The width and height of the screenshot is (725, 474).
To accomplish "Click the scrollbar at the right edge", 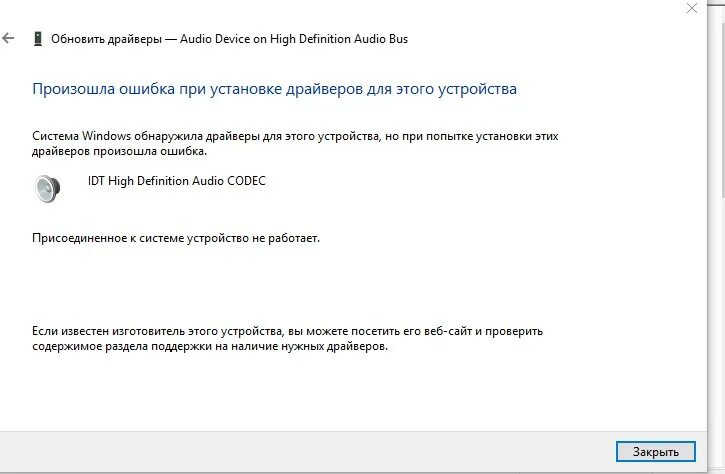I will tap(722, 109).
